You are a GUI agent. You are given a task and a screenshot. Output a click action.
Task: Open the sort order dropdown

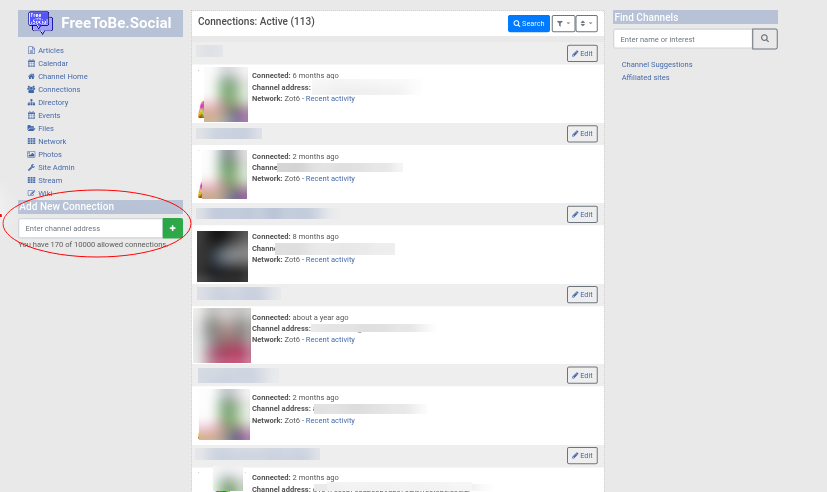click(x=586, y=23)
